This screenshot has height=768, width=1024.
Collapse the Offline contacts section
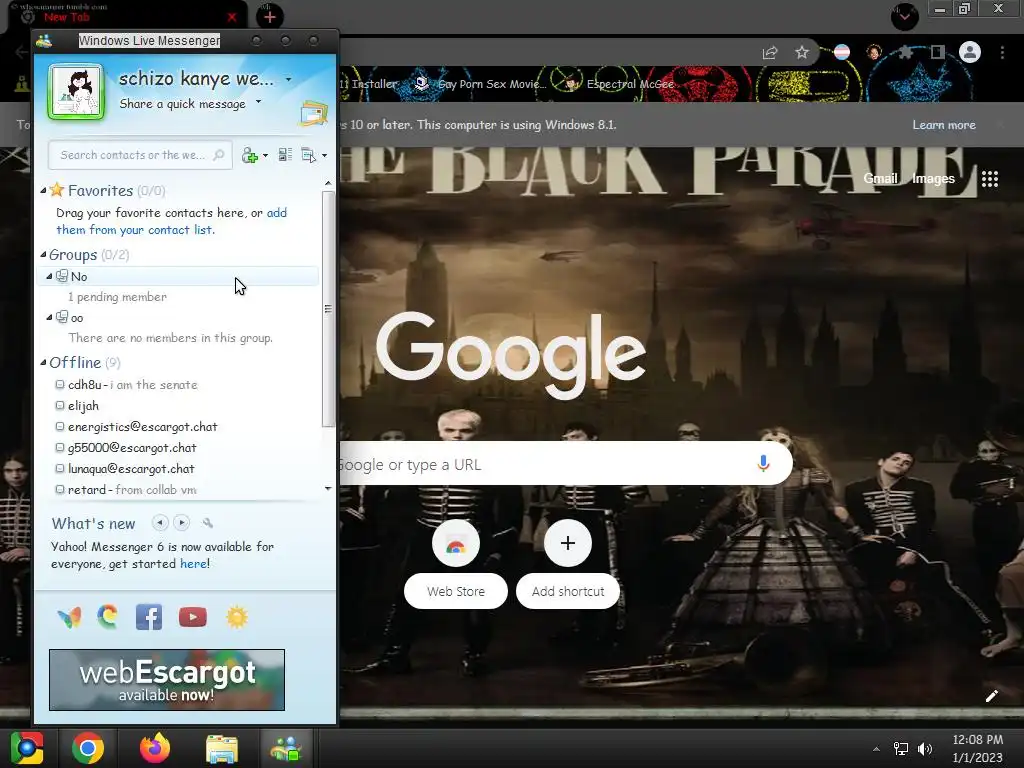(43, 362)
